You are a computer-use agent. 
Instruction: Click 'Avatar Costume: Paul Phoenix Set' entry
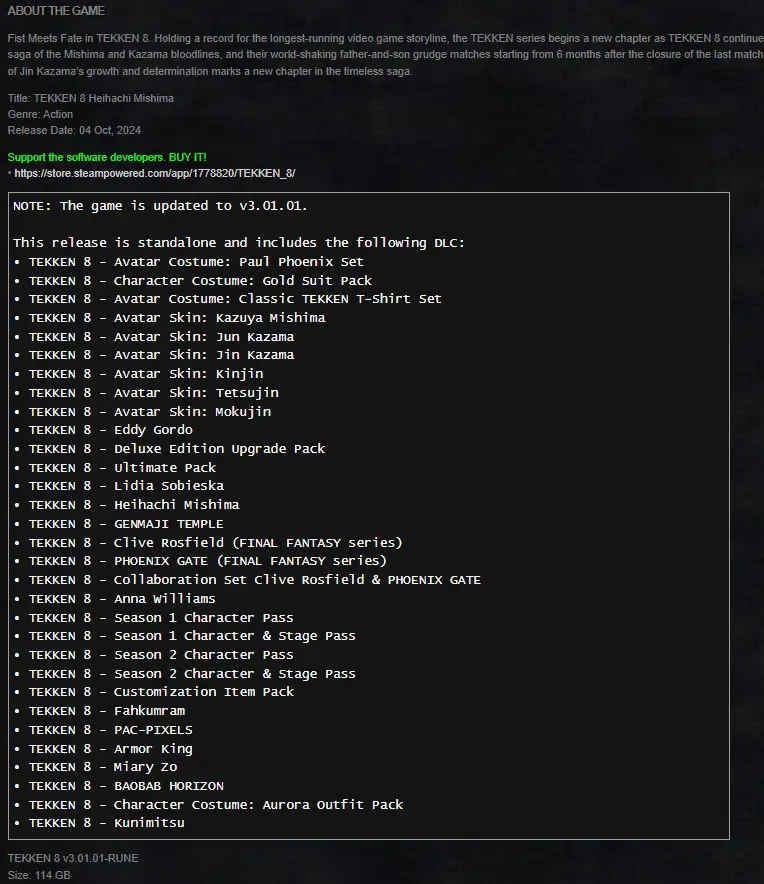point(196,262)
